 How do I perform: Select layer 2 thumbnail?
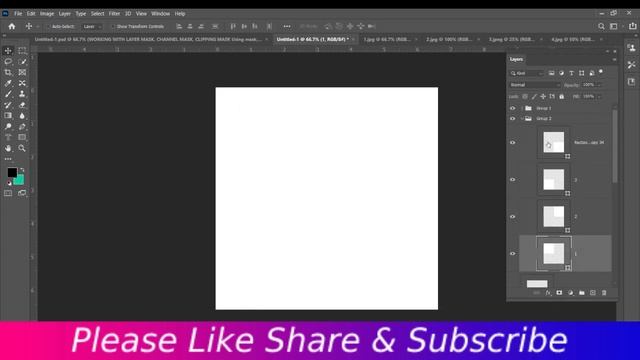(x=553, y=216)
